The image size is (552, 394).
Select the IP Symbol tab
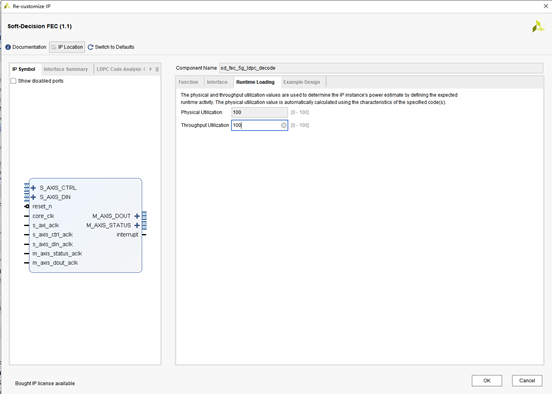click(x=24, y=69)
